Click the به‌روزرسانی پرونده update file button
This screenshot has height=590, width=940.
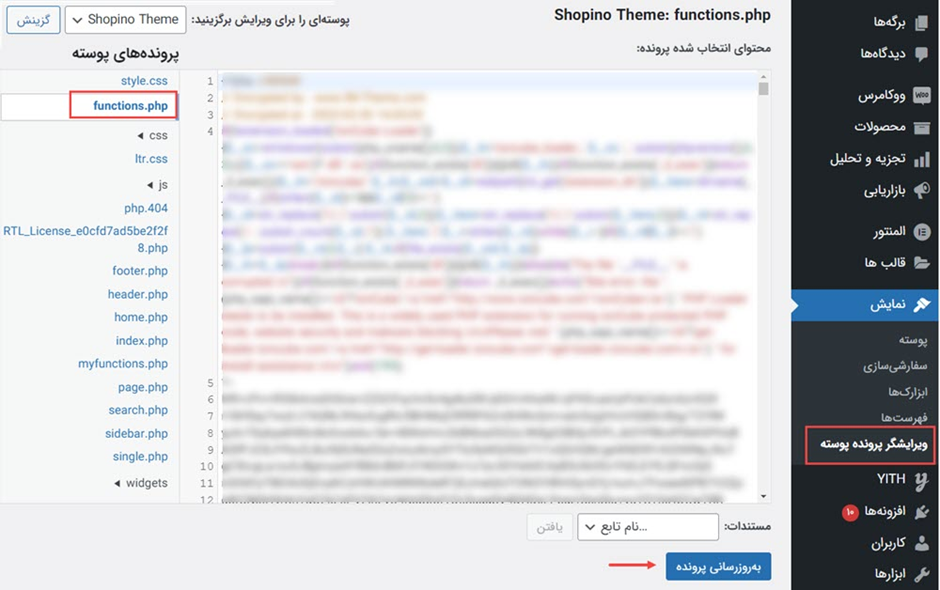[718, 567]
